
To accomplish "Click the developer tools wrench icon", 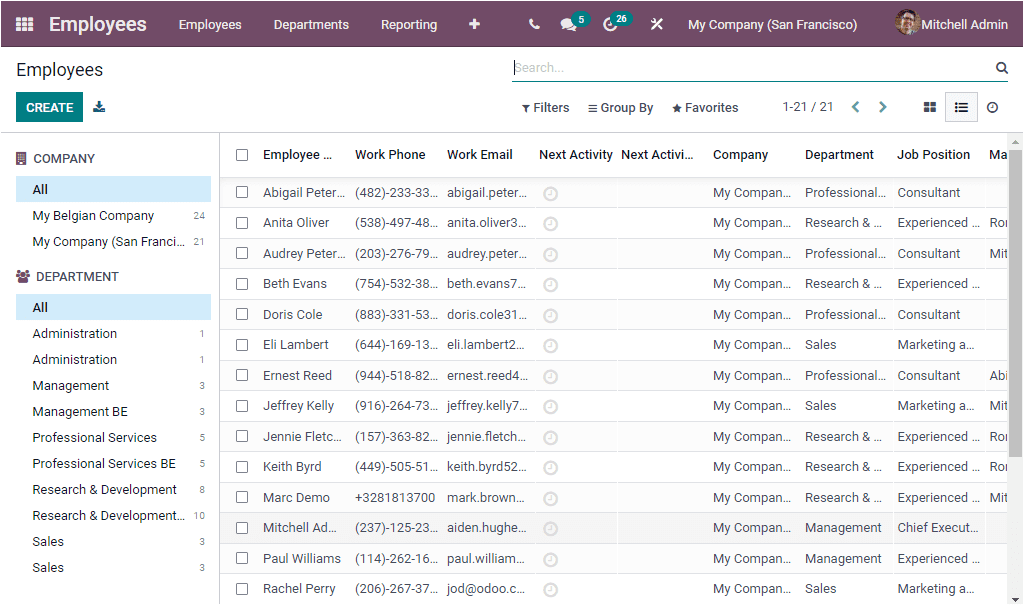I will click(656, 23).
